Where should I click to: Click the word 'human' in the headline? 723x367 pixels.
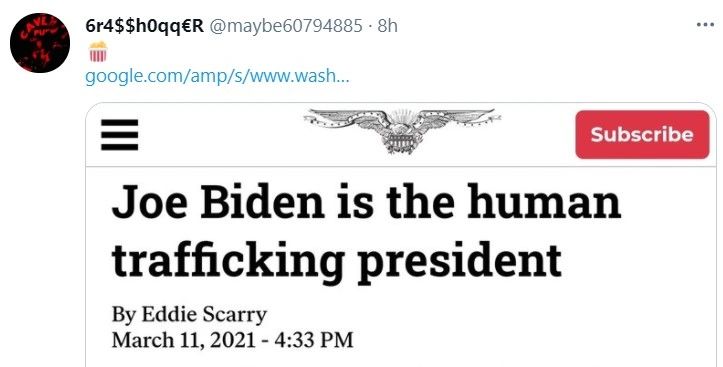544,202
